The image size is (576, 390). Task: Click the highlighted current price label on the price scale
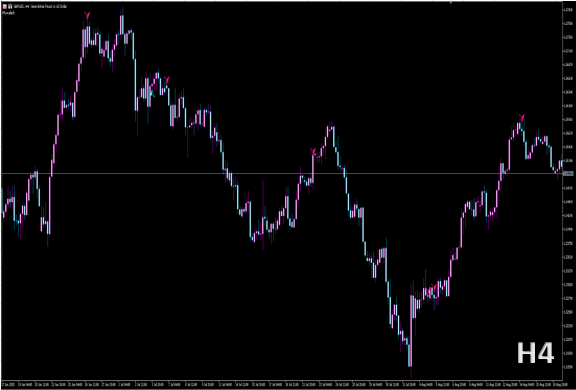[568, 174]
